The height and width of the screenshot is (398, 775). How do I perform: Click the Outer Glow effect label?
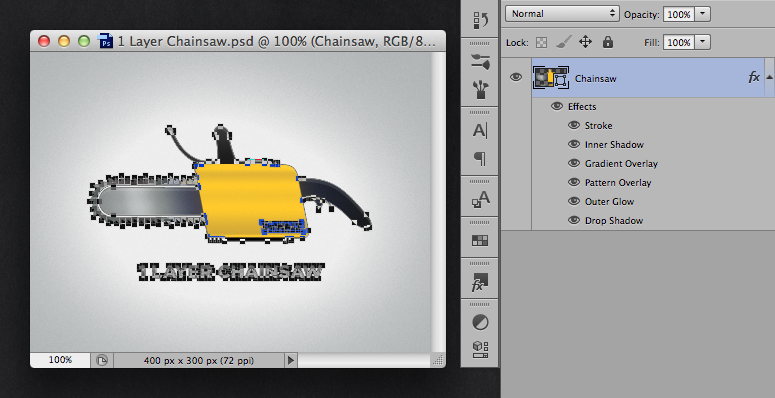[609, 202]
